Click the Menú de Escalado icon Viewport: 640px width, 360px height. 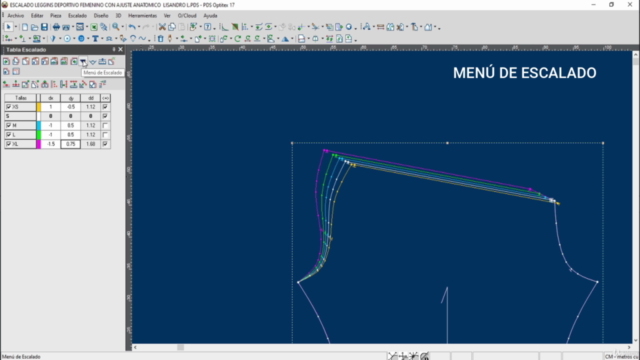click(83, 62)
